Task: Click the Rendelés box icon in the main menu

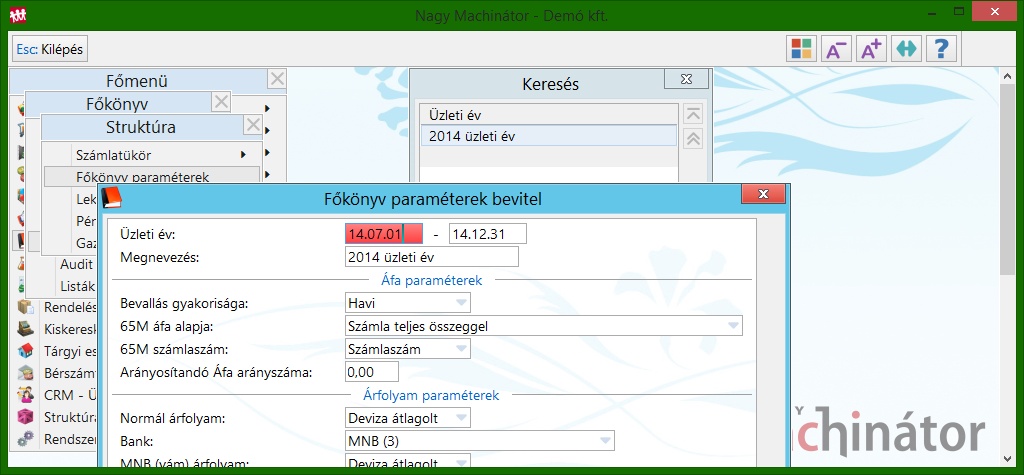Action: (x=25, y=307)
